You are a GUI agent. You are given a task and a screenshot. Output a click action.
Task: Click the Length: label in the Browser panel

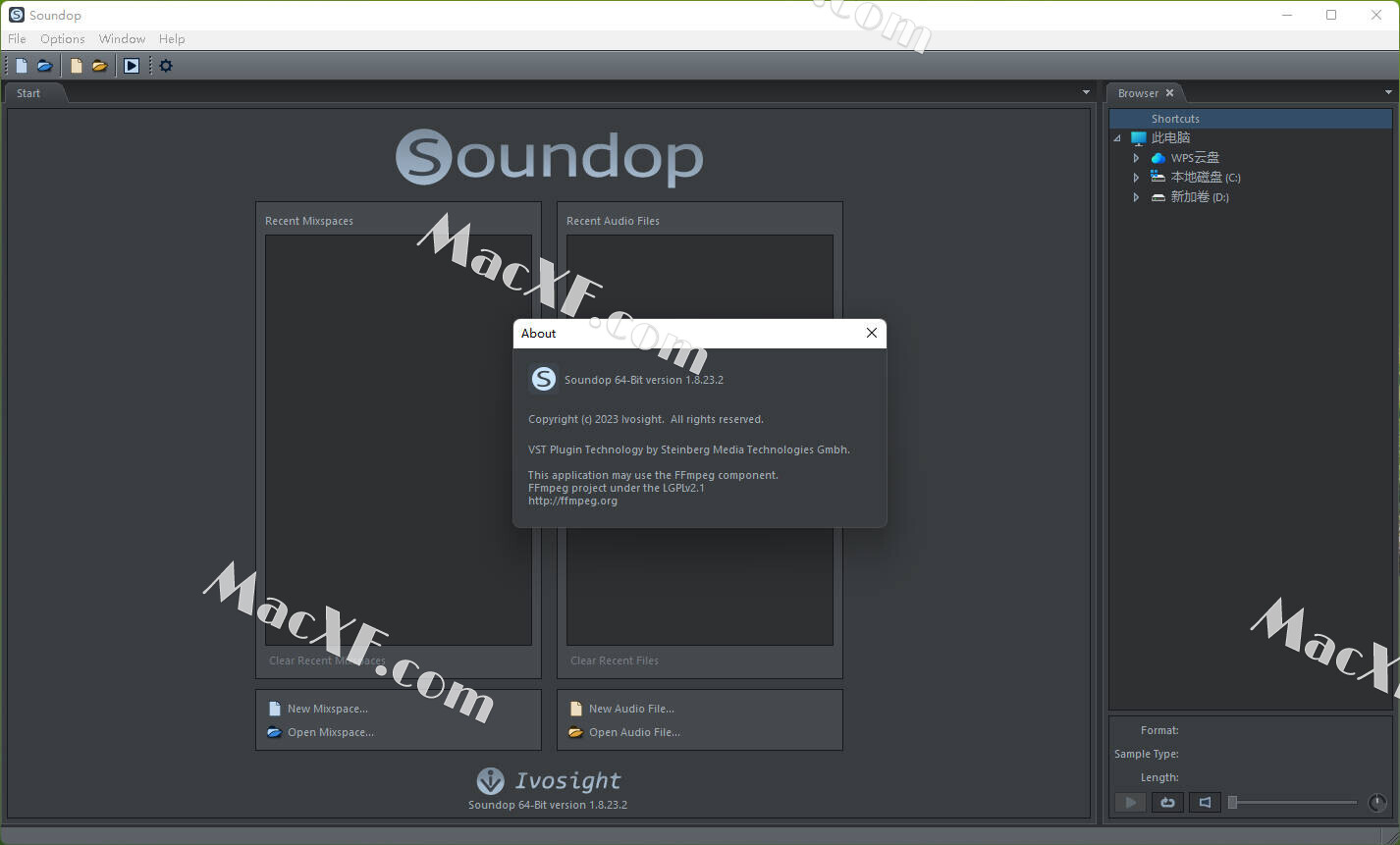point(1159,777)
